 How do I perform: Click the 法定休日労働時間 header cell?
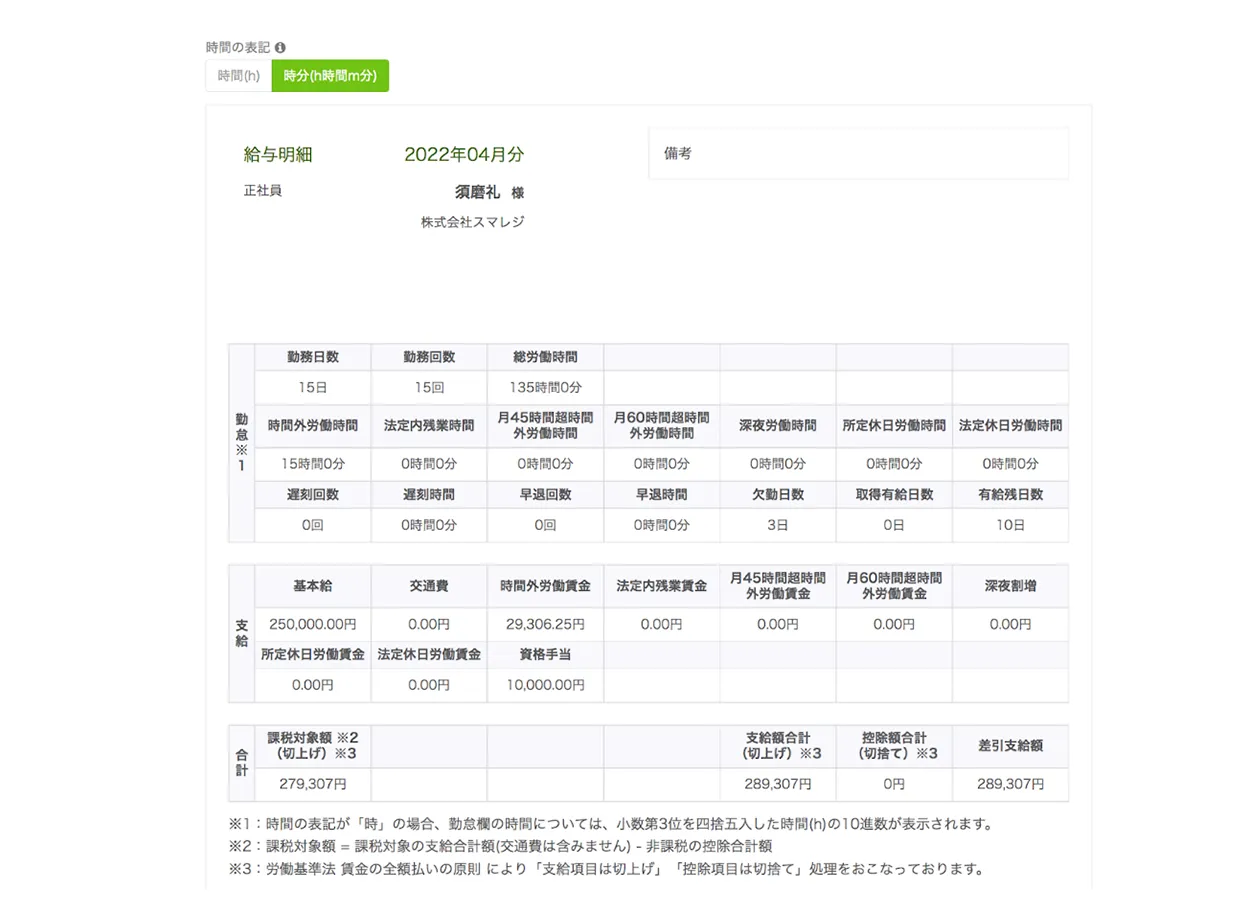tap(1010, 425)
